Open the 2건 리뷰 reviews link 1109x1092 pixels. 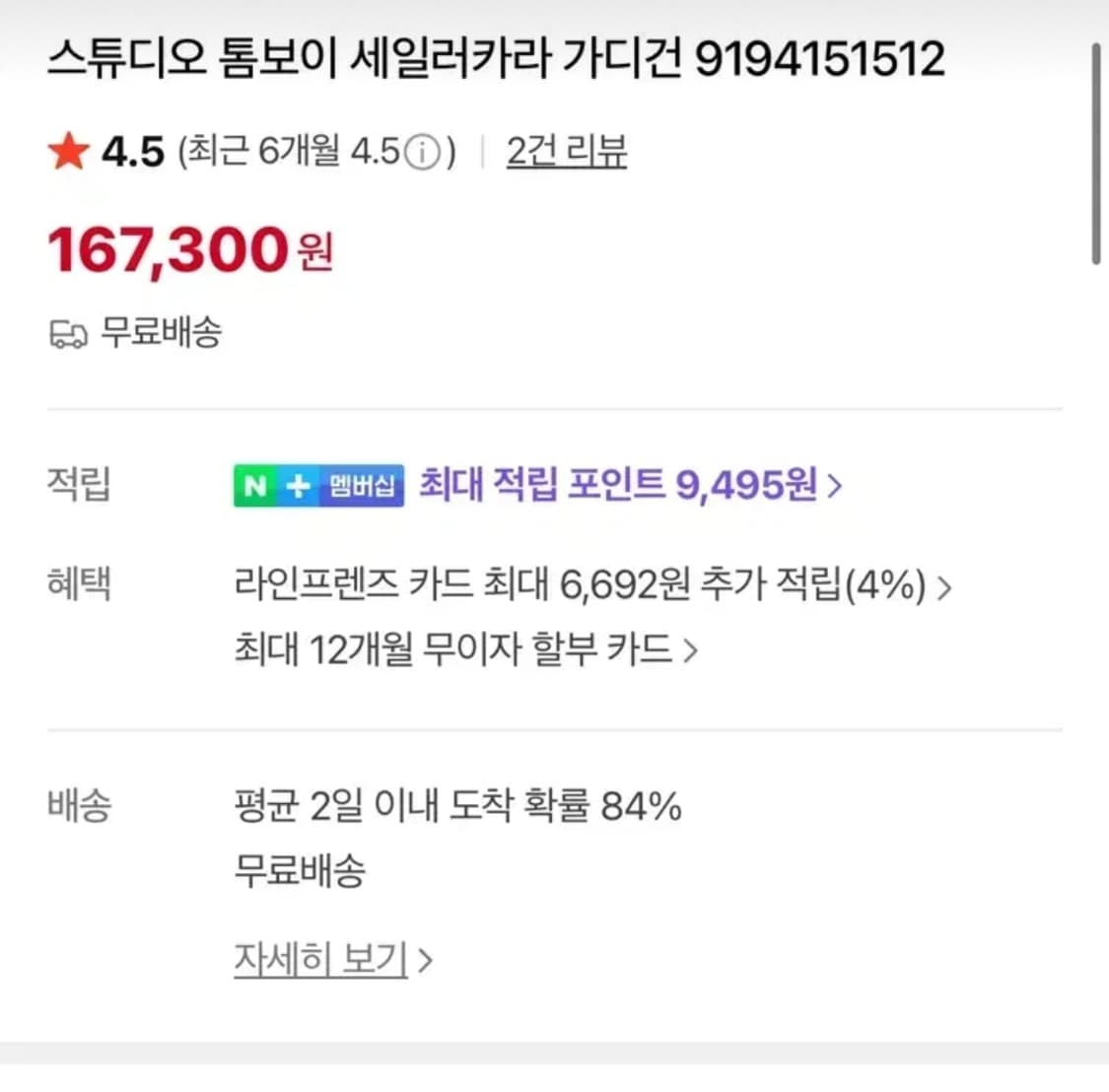coord(566,152)
